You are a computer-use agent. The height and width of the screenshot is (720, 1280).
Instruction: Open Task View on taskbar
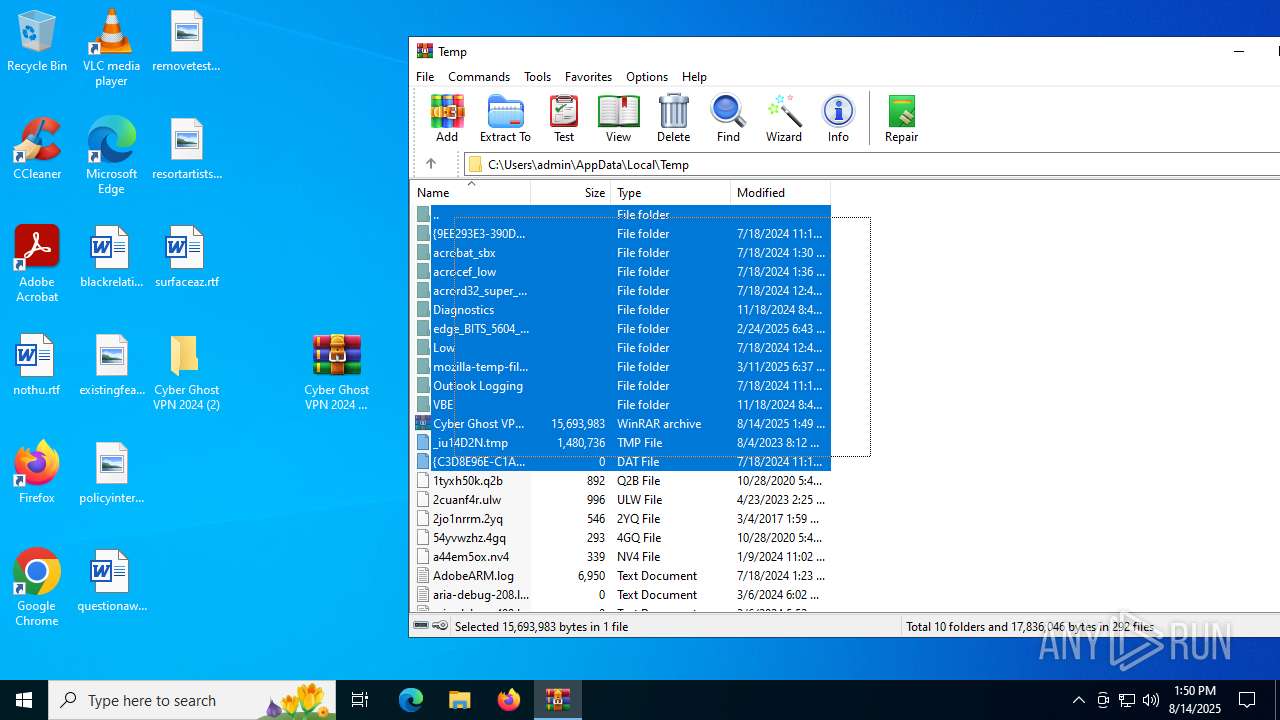[360, 700]
